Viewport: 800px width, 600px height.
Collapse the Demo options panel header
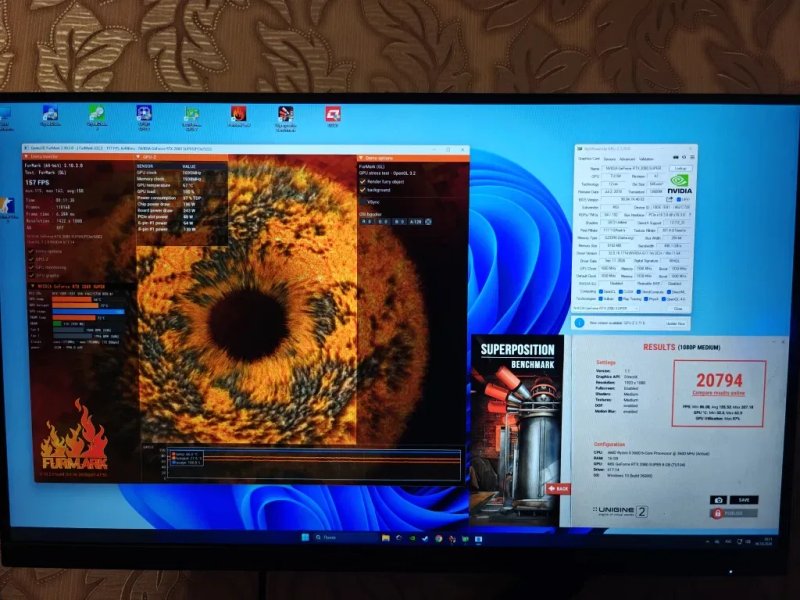(x=361, y=158)
